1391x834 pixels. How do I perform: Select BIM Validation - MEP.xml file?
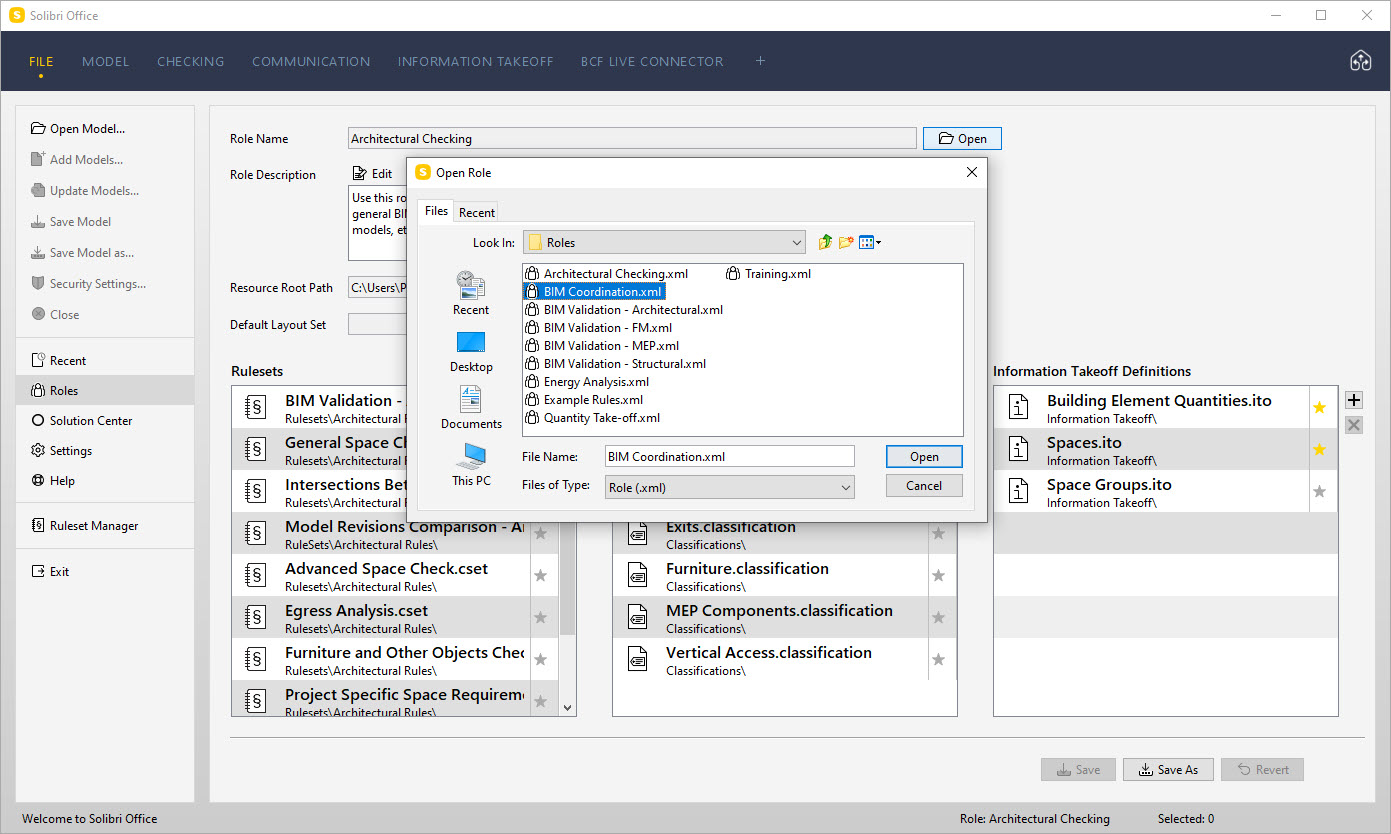(603, 345)
